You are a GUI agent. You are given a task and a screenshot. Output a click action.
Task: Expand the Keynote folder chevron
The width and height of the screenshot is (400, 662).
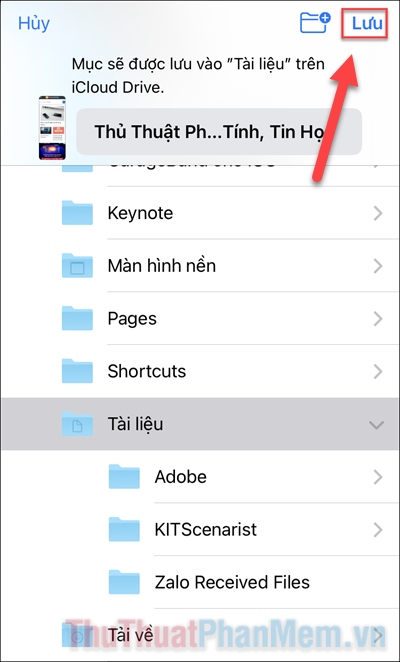(x=378, y=213)
